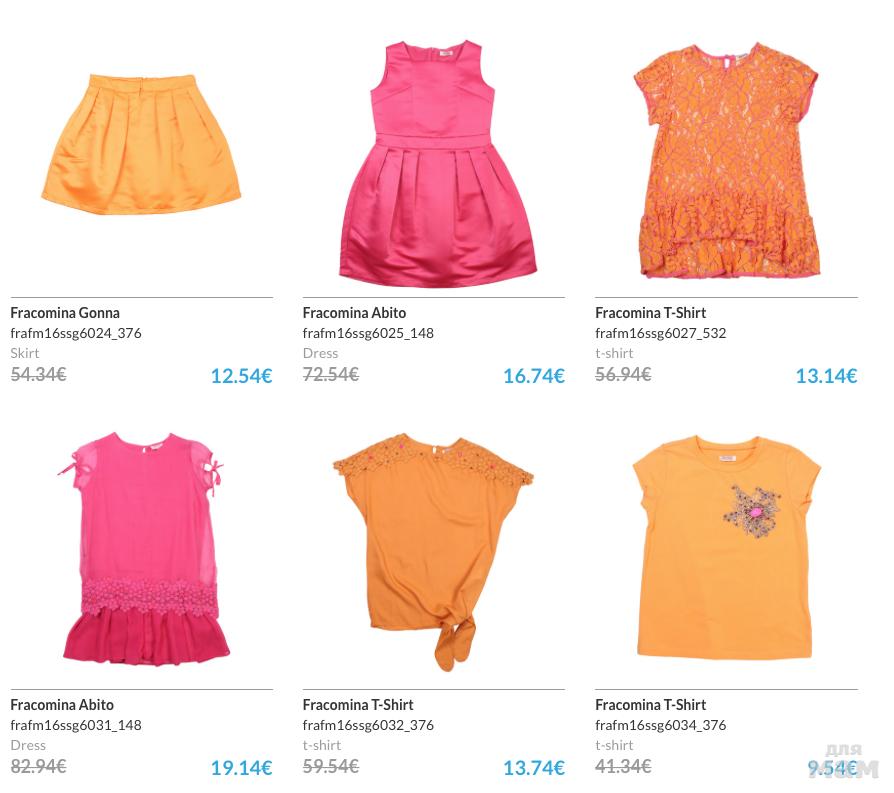Screen dimensions: 894x793
Task: Click the product code frafm16ssg6025_148
Action: (x=368, y=334)
